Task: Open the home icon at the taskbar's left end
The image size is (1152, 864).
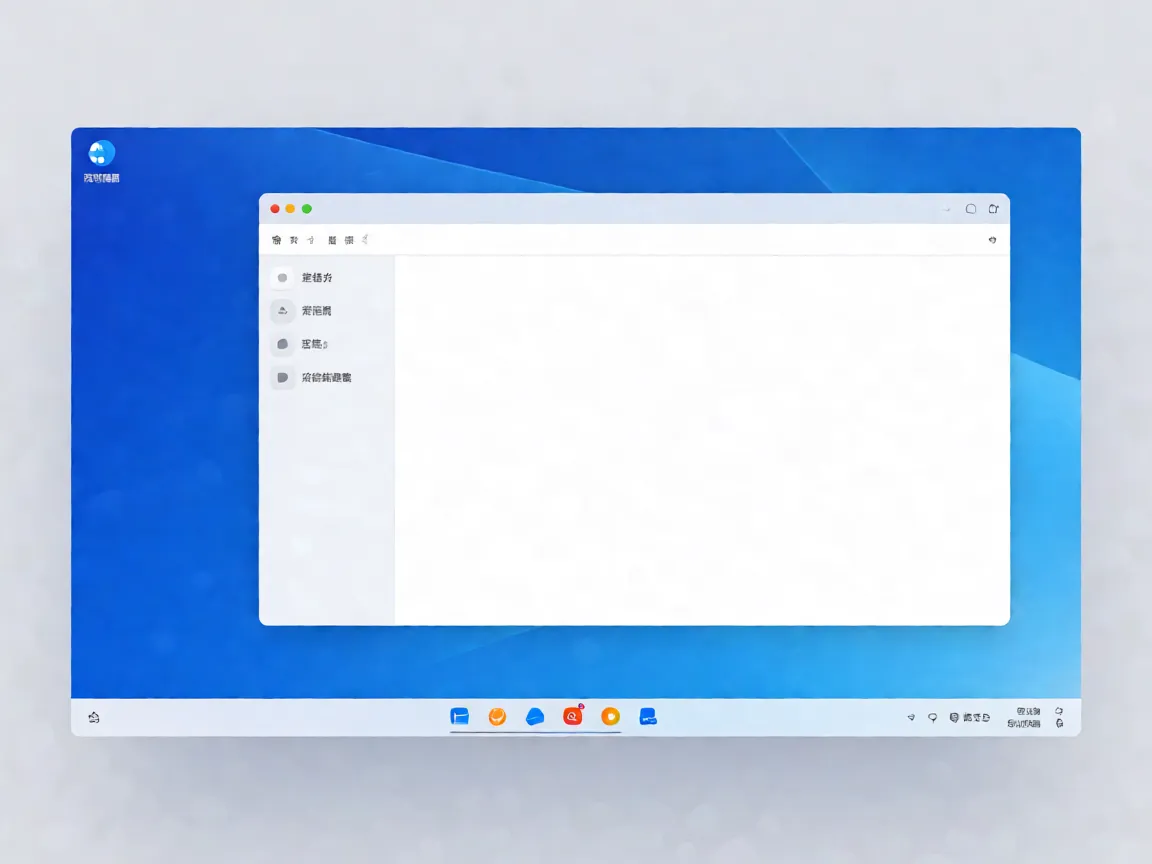Action: point(94,717)
